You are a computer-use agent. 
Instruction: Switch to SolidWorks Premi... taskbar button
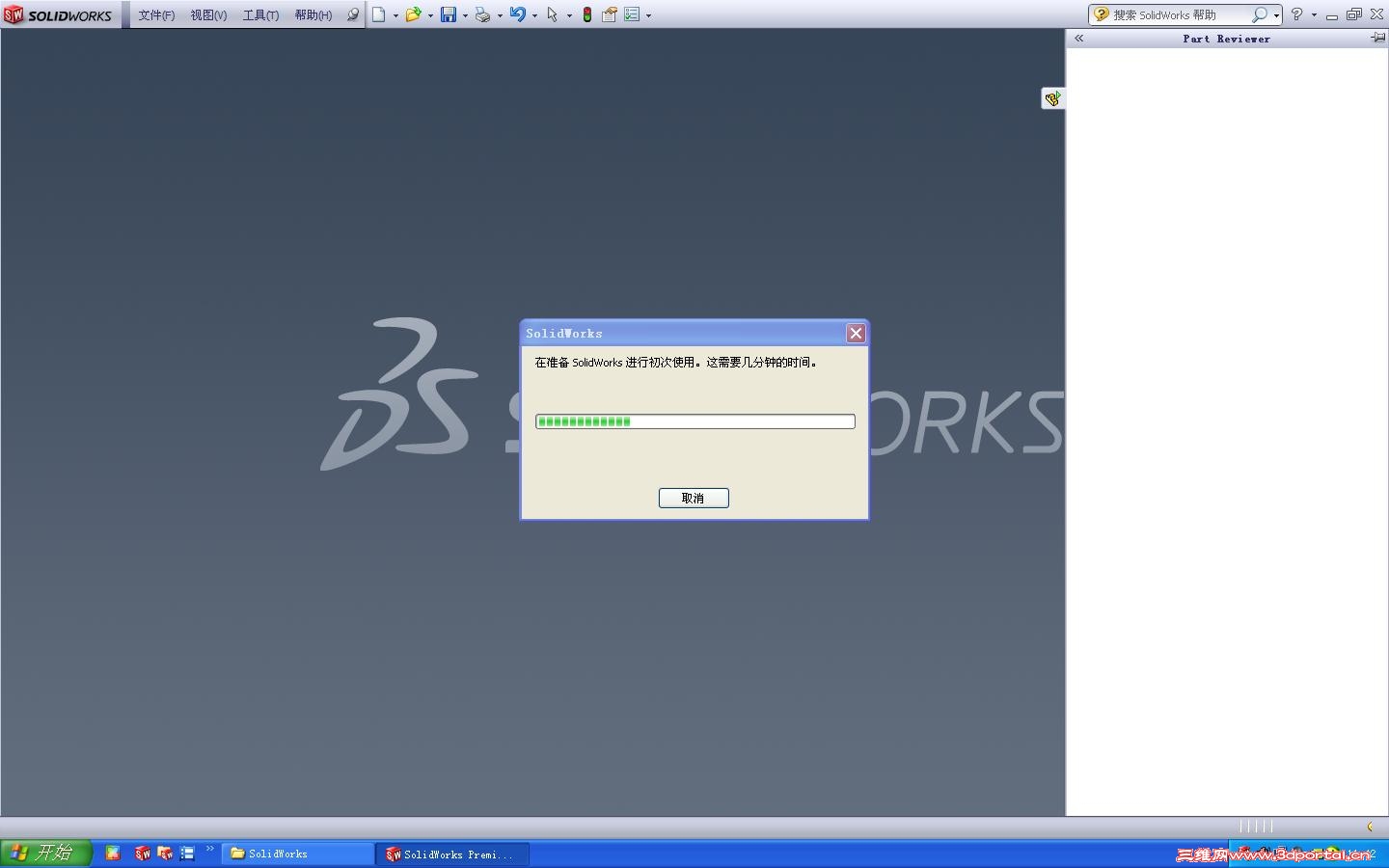click(453, 854)
